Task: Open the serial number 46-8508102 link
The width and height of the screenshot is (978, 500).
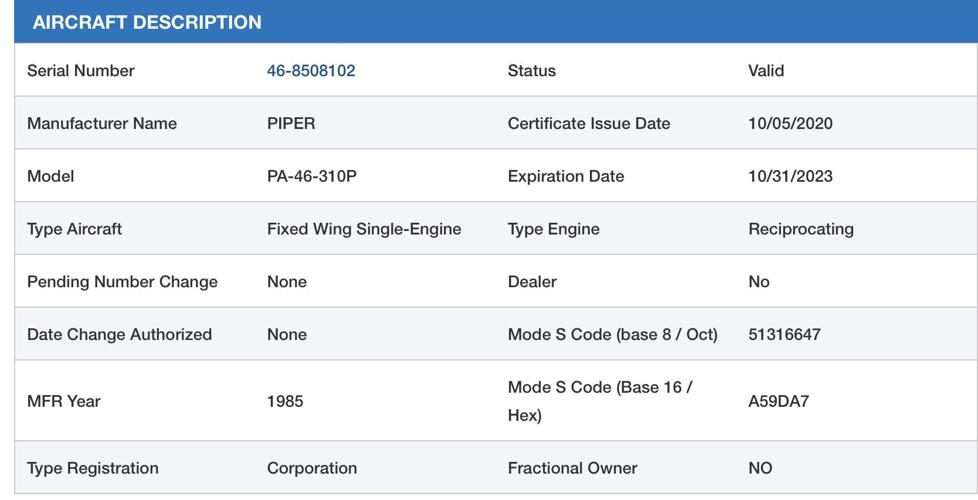Action: pyautogui.click(x=311, y=71)
